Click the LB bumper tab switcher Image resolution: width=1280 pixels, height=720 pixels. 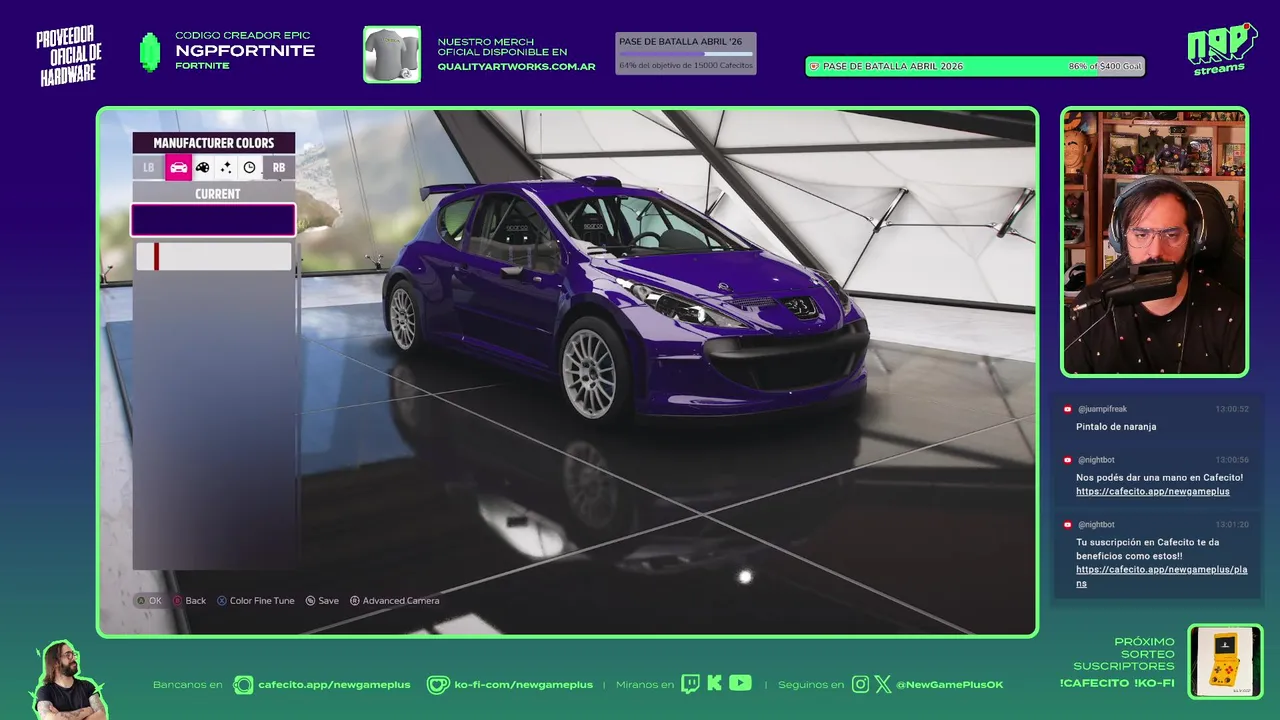[x=149, y=167]
